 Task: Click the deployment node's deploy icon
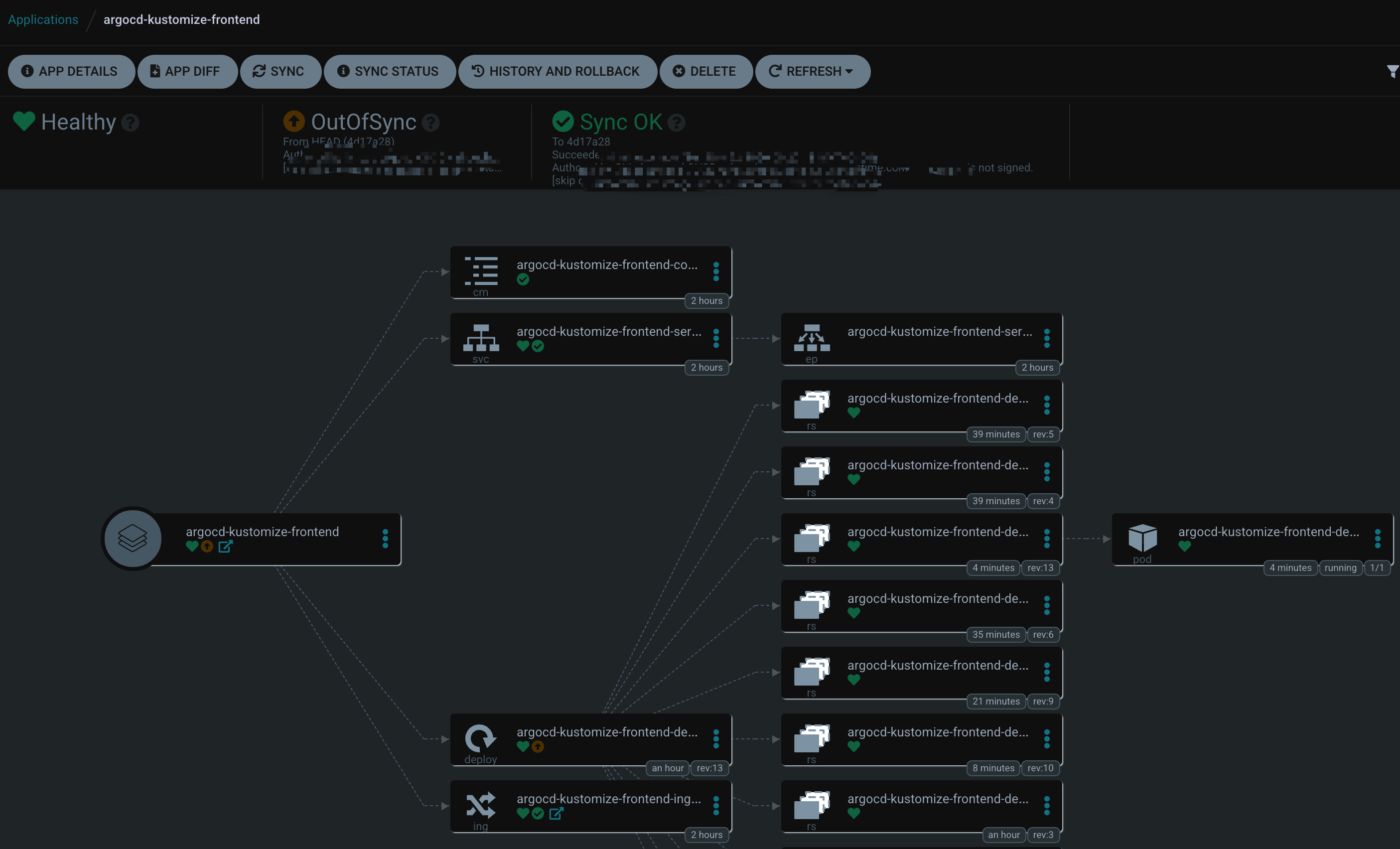(481, 738)
